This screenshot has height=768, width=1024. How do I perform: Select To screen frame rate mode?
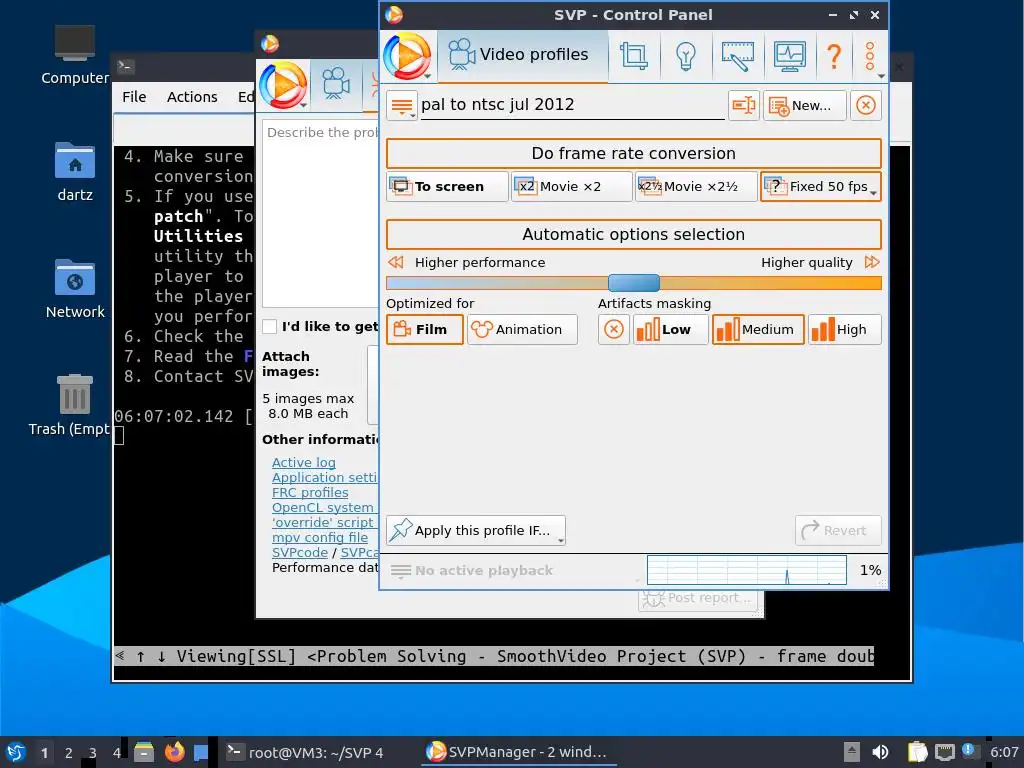(447, 186)
